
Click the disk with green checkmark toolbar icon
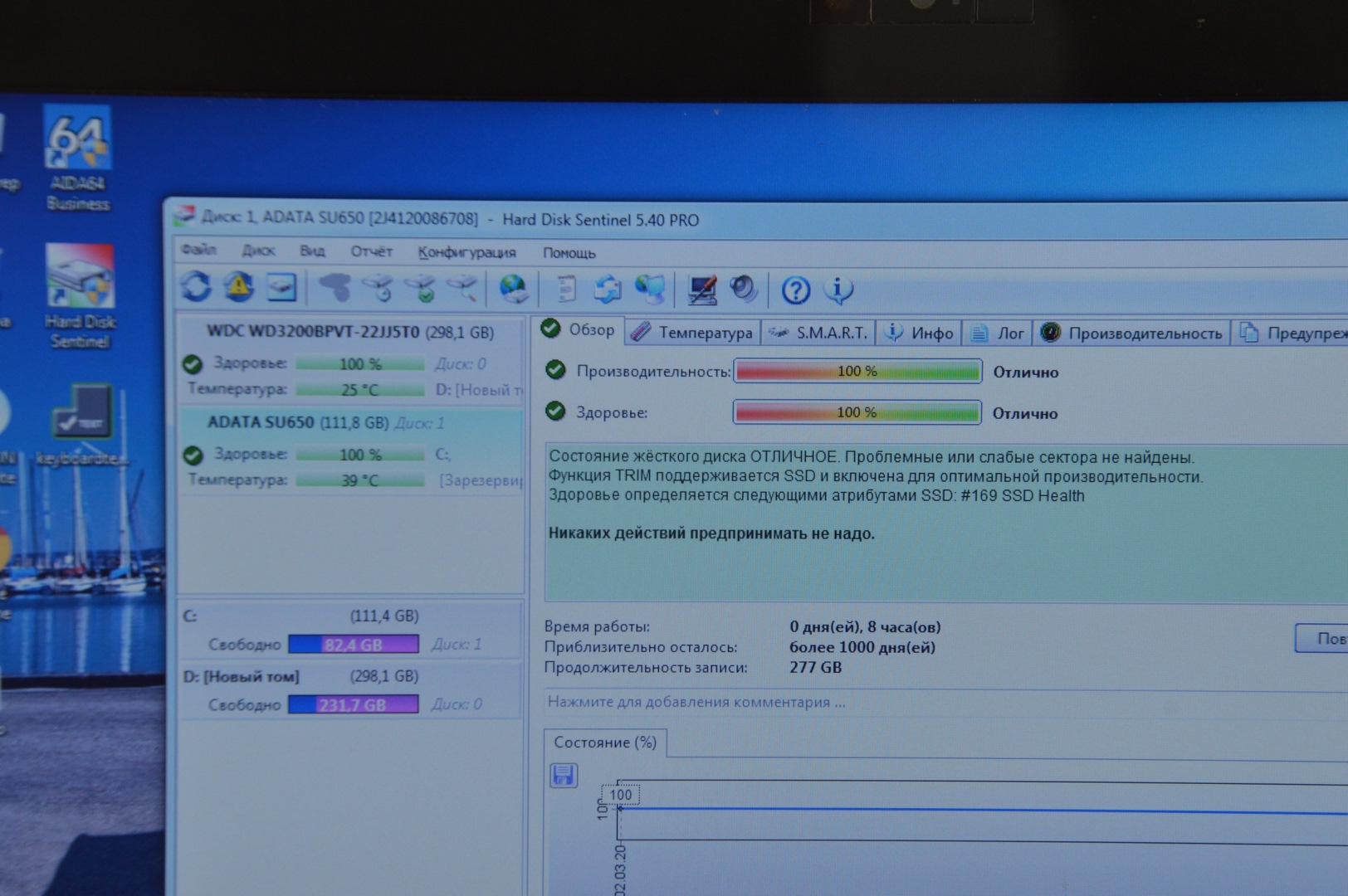421,288
